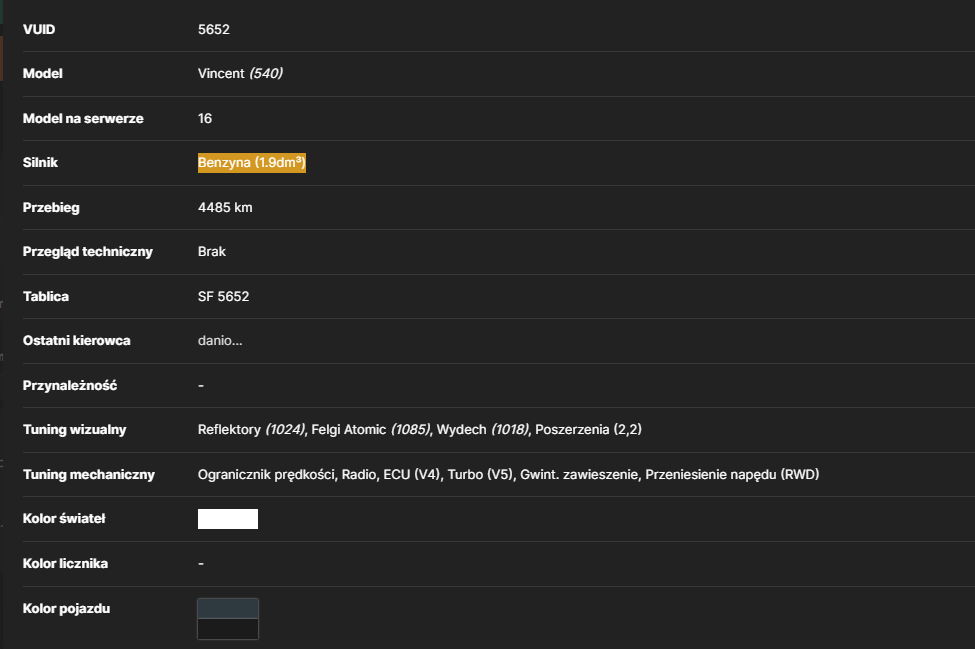This screenshot has width=975, height=649.
Task: Click ECU (V4) tuning entry
Action: (411, 474)
